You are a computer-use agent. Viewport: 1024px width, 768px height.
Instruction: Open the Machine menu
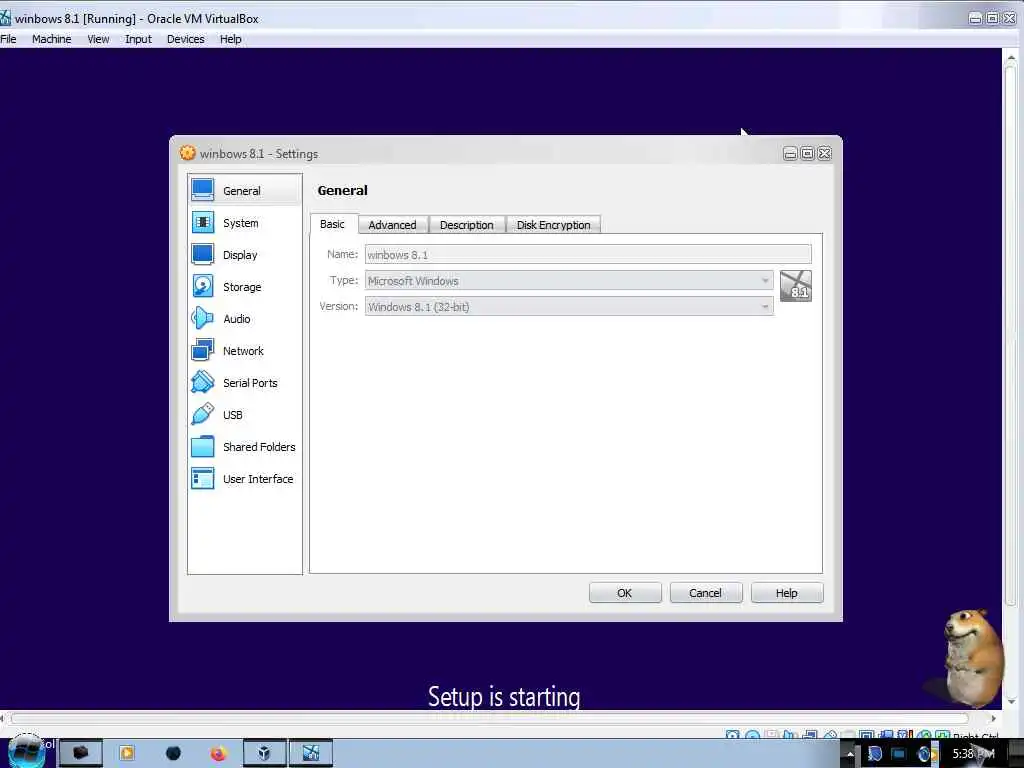tap(52, 39)
